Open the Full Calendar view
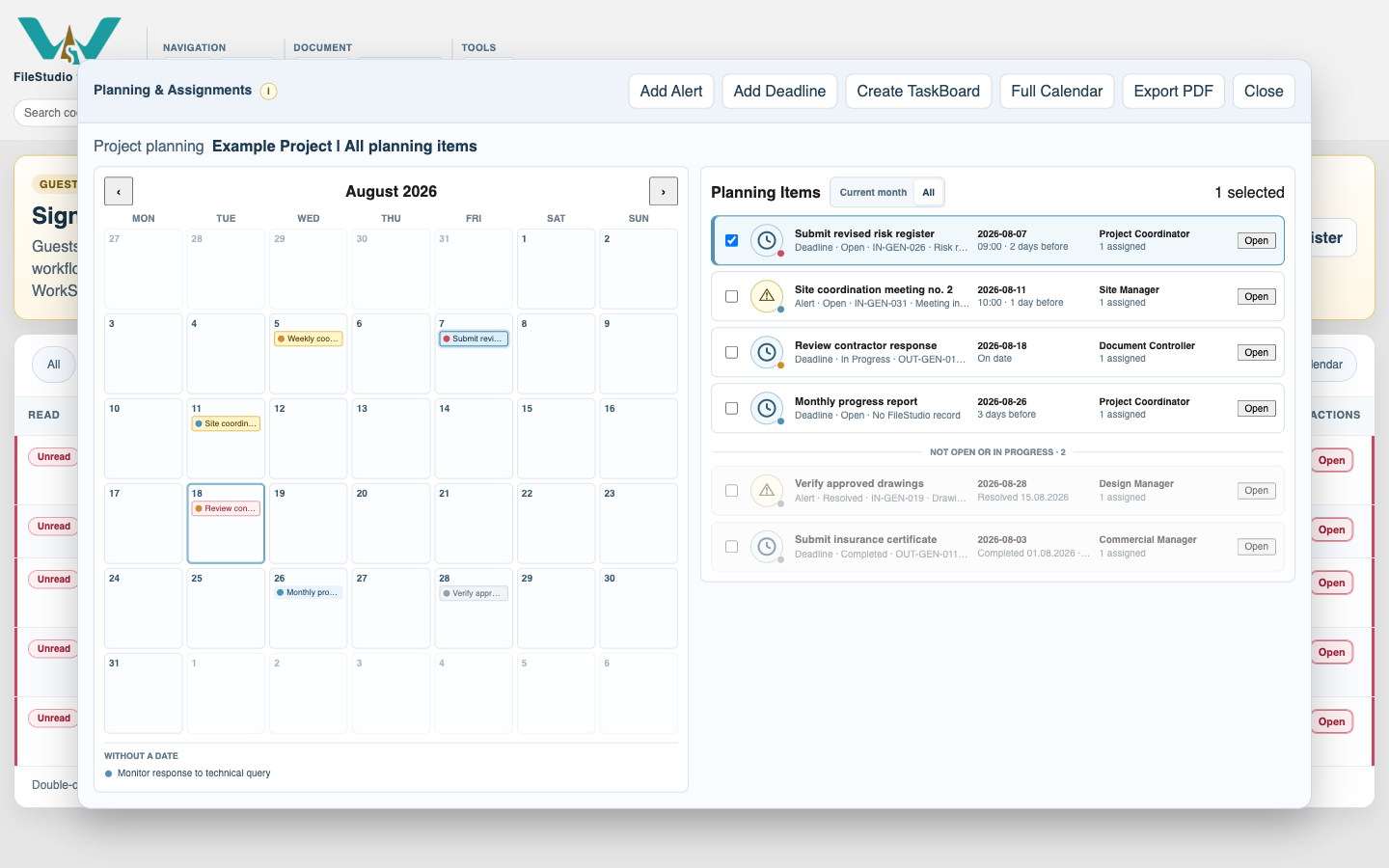The image size is (1389, 868). point(1056,92)
